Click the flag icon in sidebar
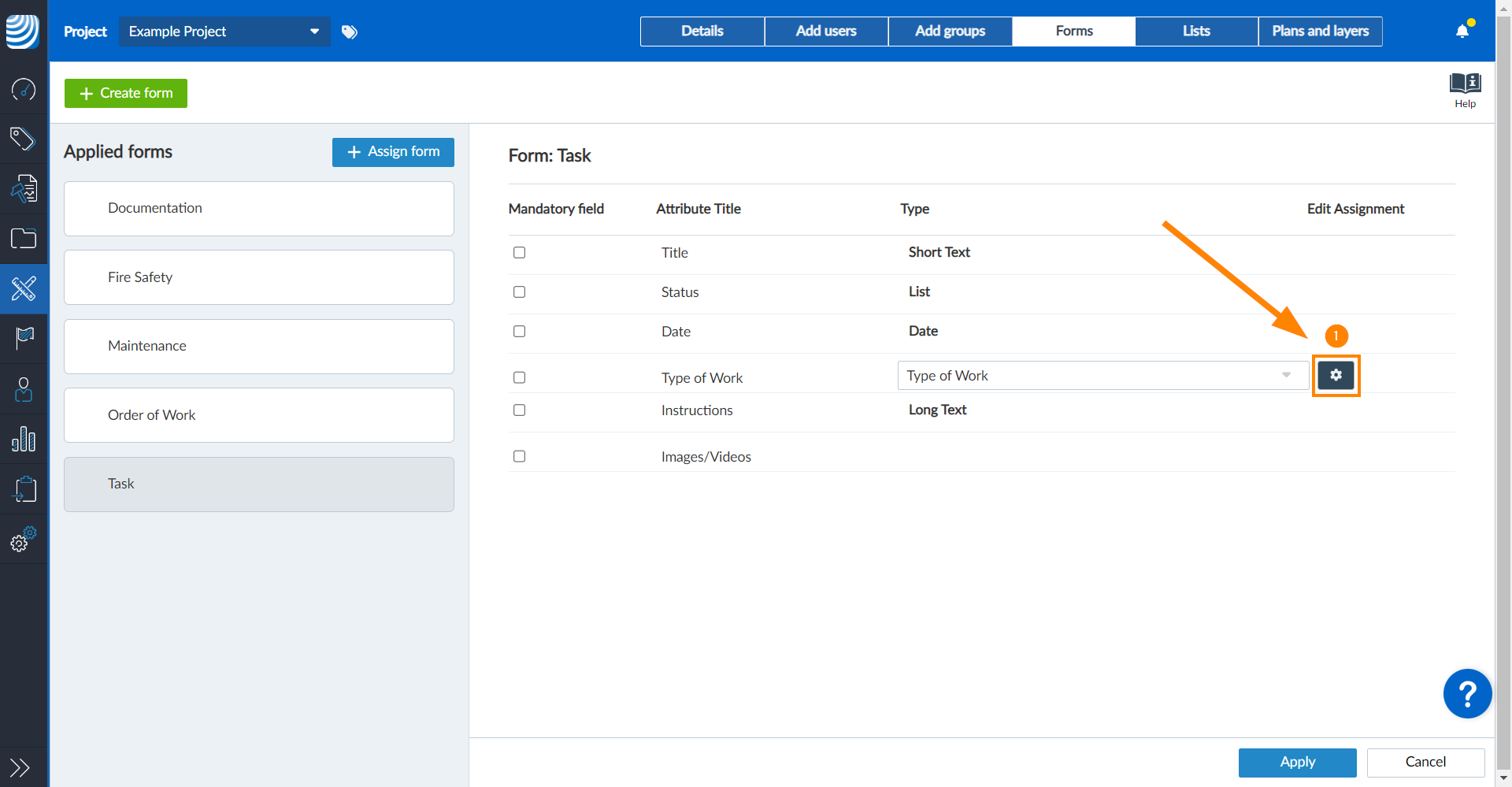 click(x=24, y=338)
